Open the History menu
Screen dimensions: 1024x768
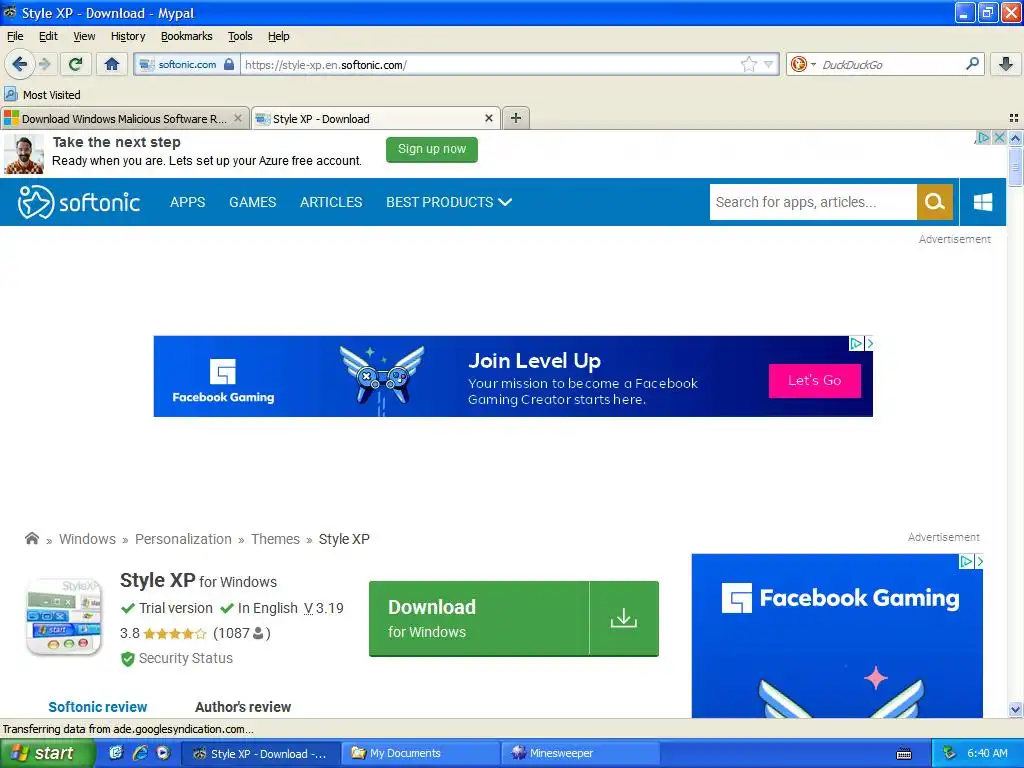coord(127,36)
